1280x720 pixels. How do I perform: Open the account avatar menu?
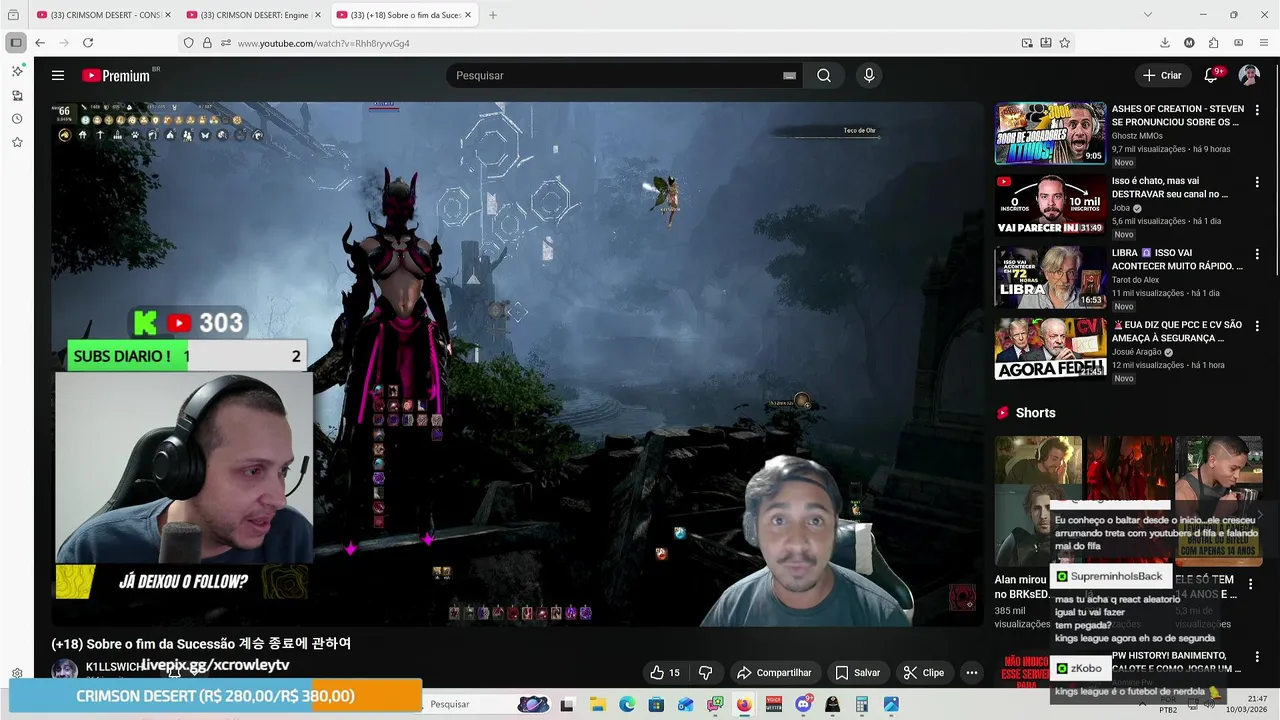coord(1249,75)
